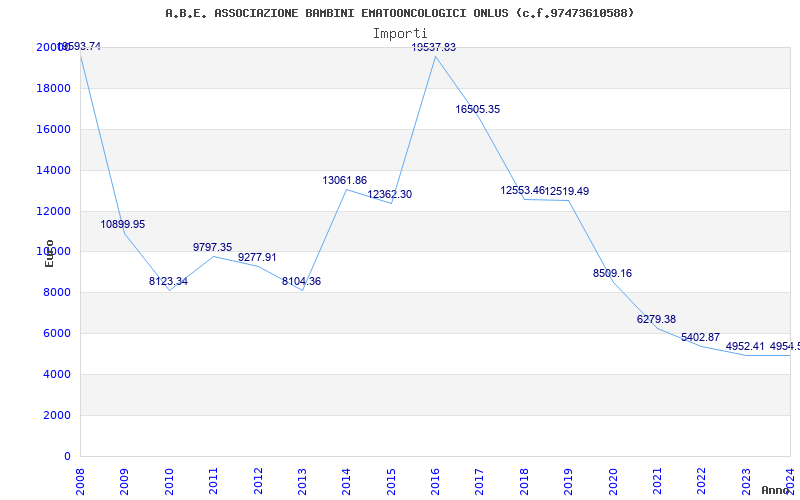Viewport: 800px width, 500px height.
Task: Click the 'Euro' y-axis title
Action: (49, 253)
